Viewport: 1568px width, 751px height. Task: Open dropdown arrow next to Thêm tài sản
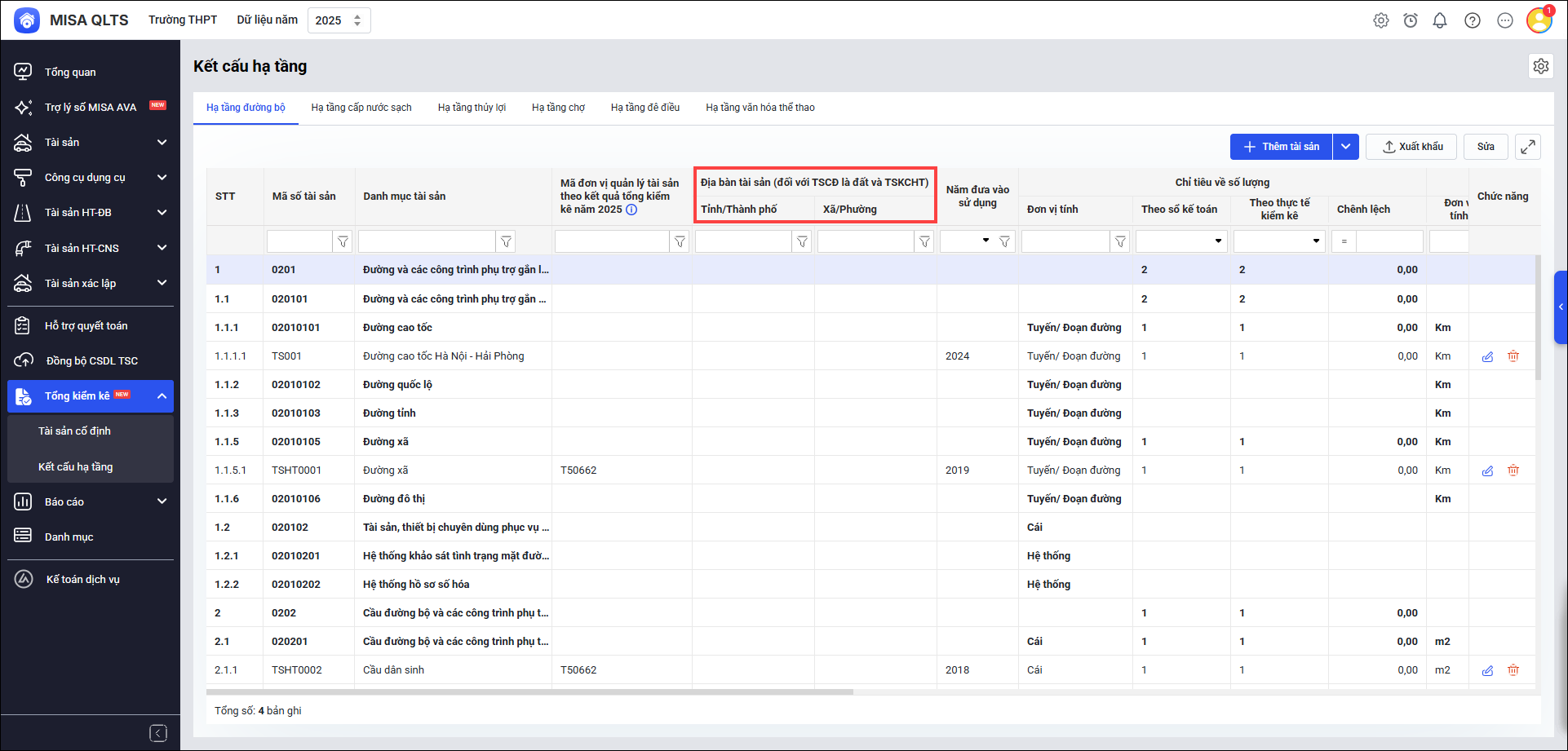(x=1345, y=147)
